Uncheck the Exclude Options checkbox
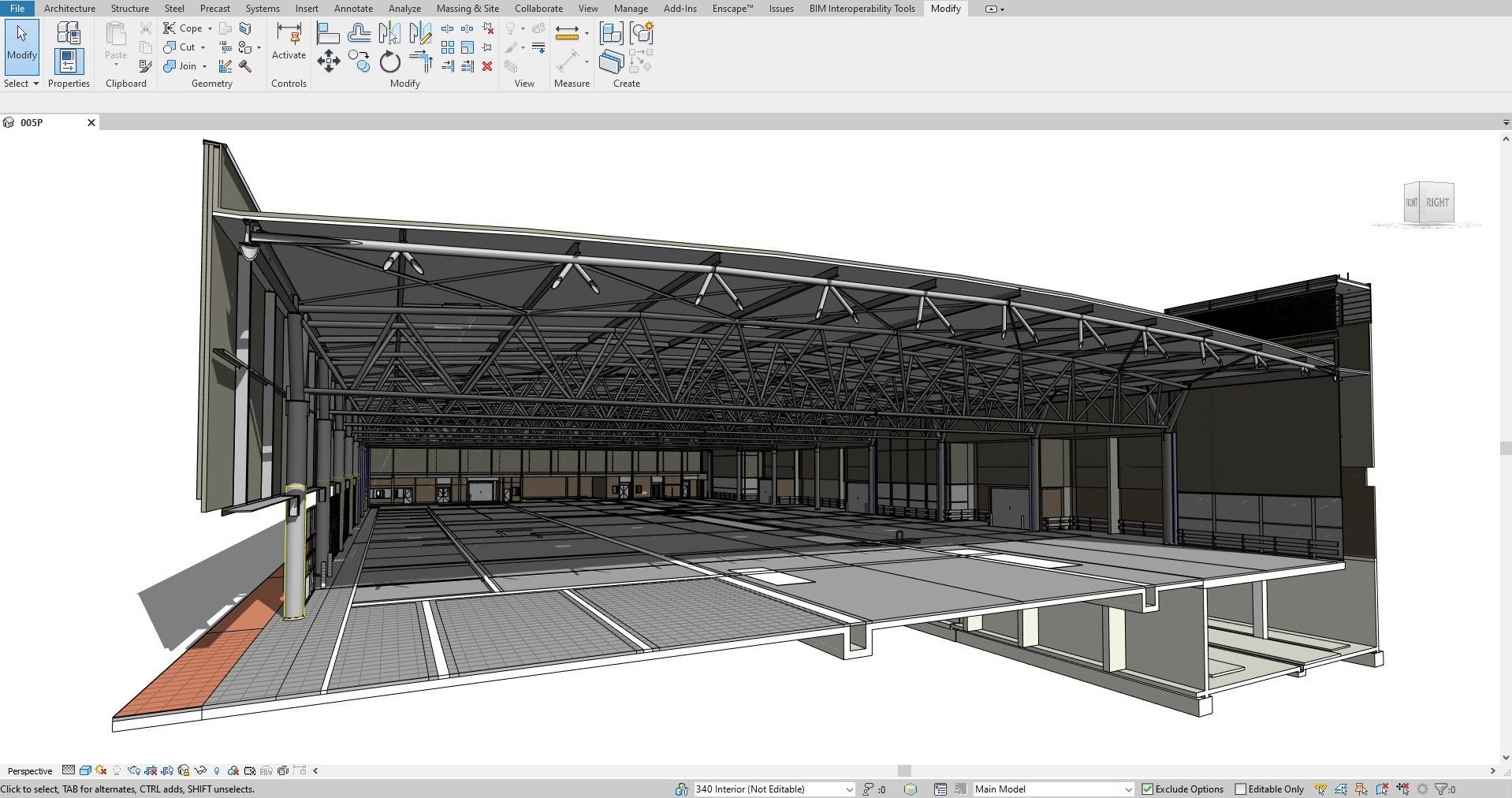Image resolution: width=1512 pixels, height=798 pixels. [x=1148, y=789]
